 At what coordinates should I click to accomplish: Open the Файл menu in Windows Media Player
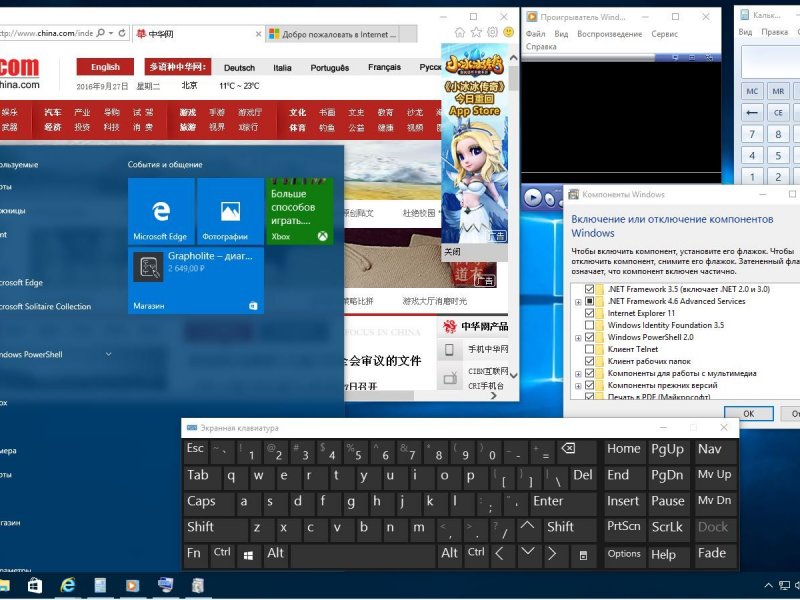tap(535, 34)
